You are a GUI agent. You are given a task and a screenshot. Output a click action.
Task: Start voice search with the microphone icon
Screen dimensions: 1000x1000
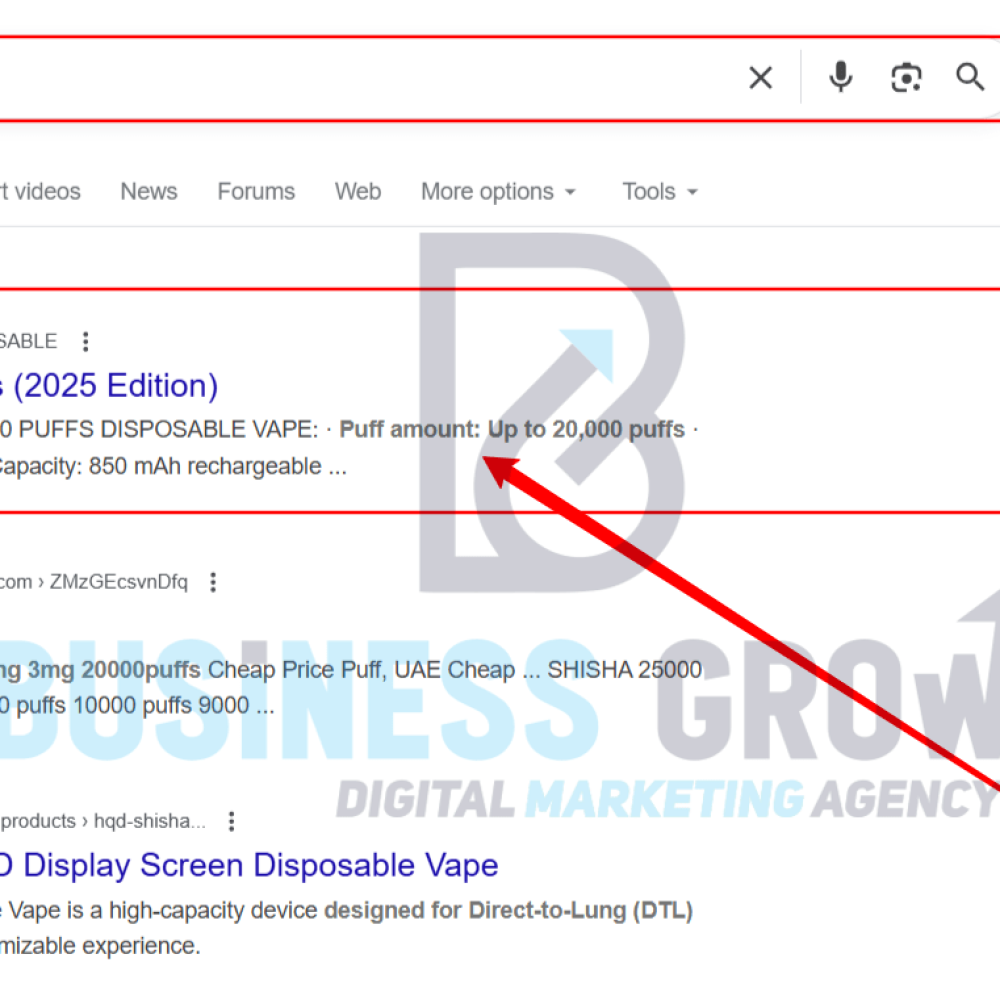[841, 77]
